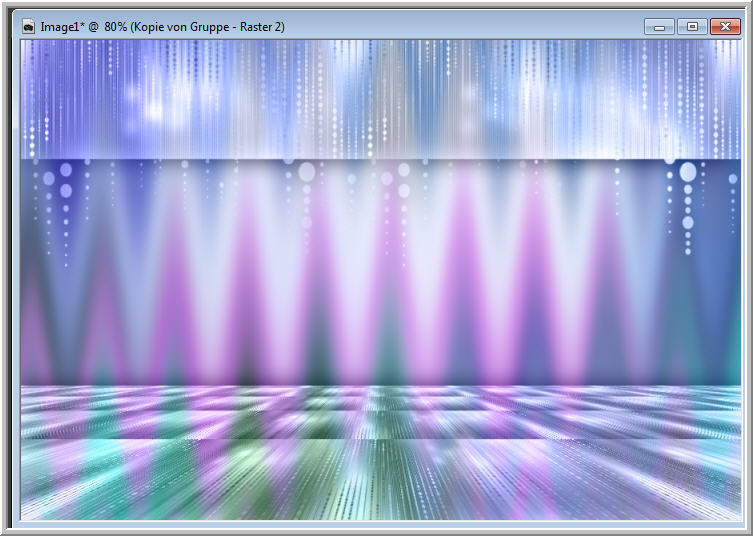Minimize the Image1 window
Screen dimensions: 753x536
659,27
